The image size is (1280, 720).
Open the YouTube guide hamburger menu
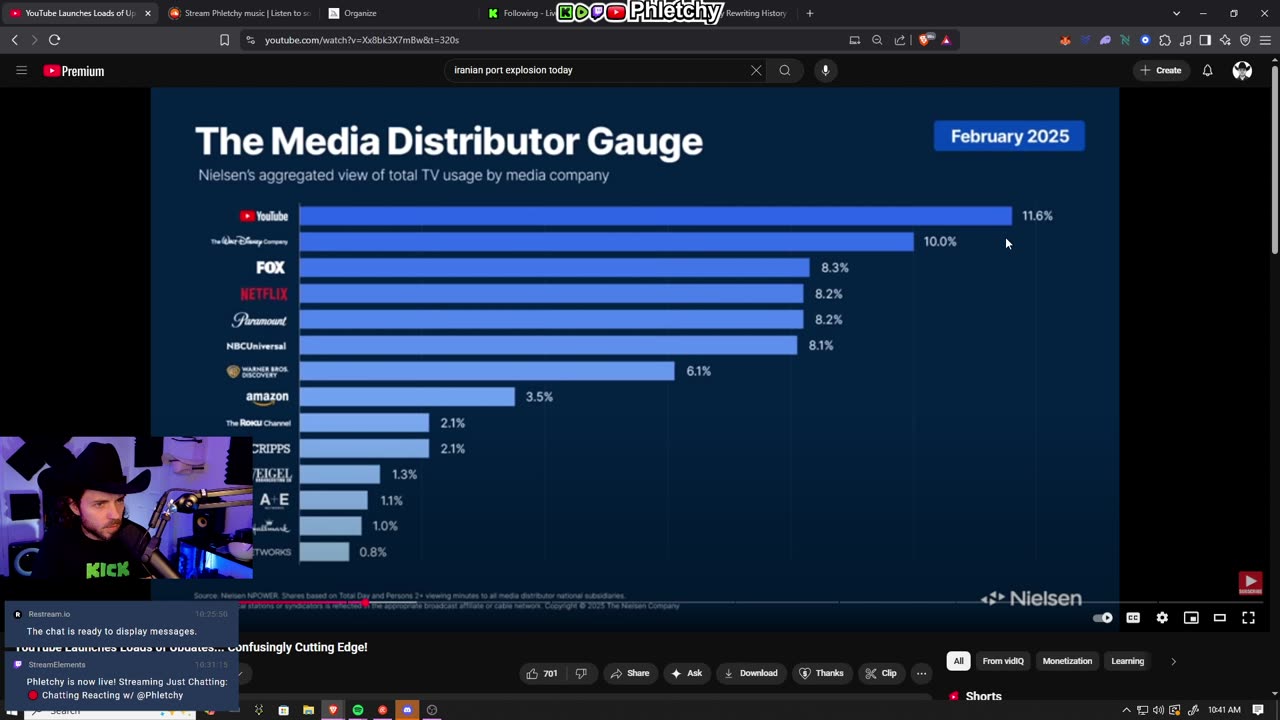tap(21, 70)
